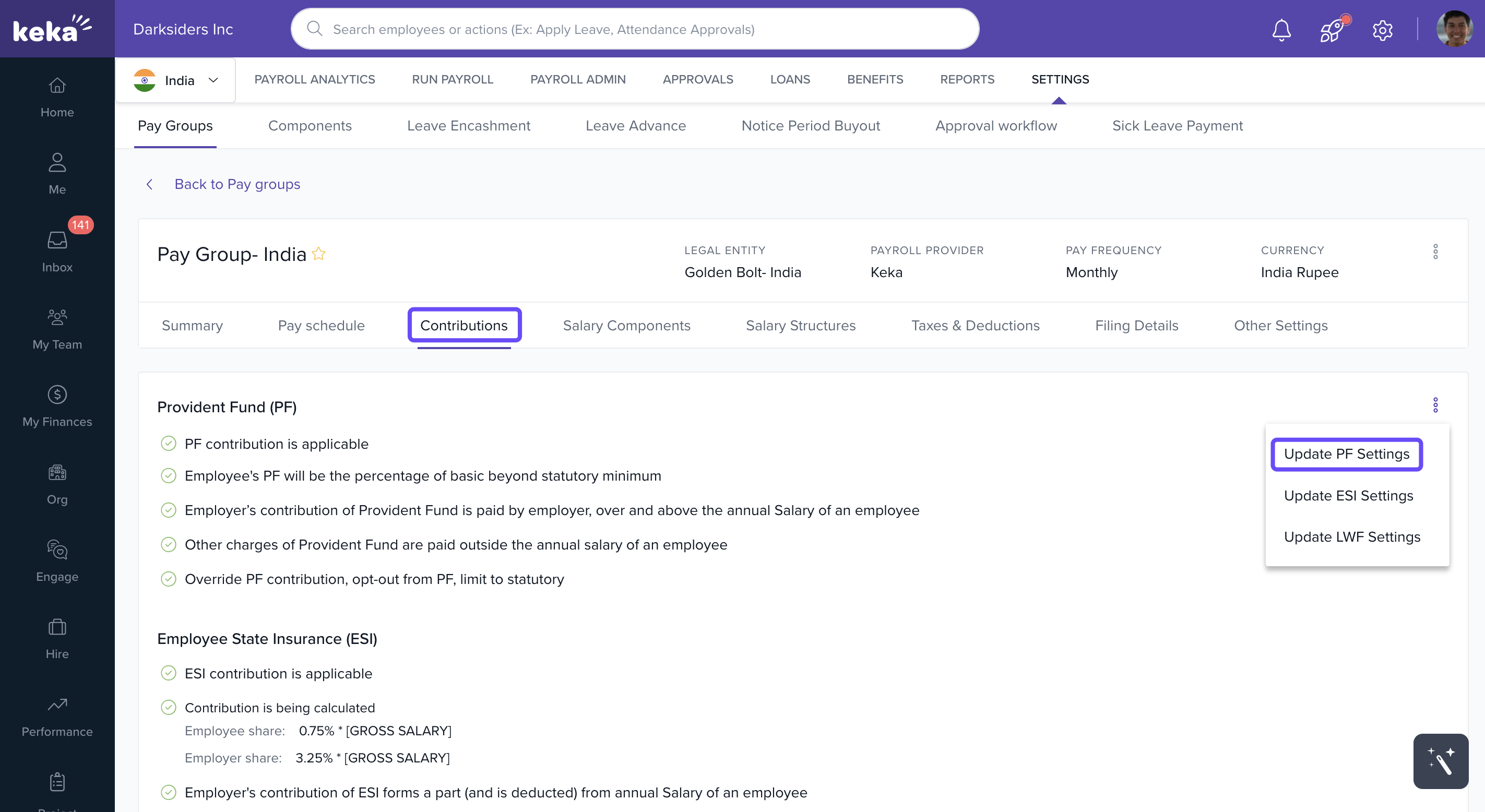This screenshot has height=812, width=1485.
Task: Open the notifications bell icon
Action: pos(1281,29)
